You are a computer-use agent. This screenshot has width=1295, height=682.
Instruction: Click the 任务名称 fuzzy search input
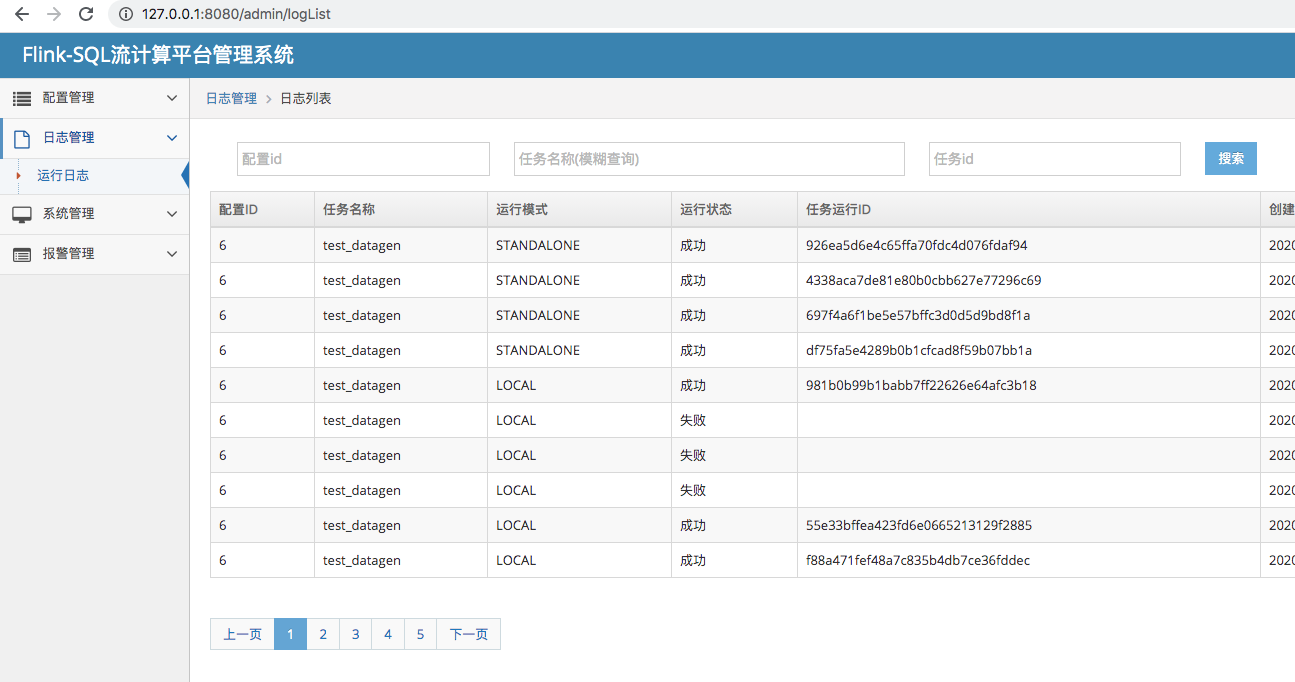tap(709, 158)
